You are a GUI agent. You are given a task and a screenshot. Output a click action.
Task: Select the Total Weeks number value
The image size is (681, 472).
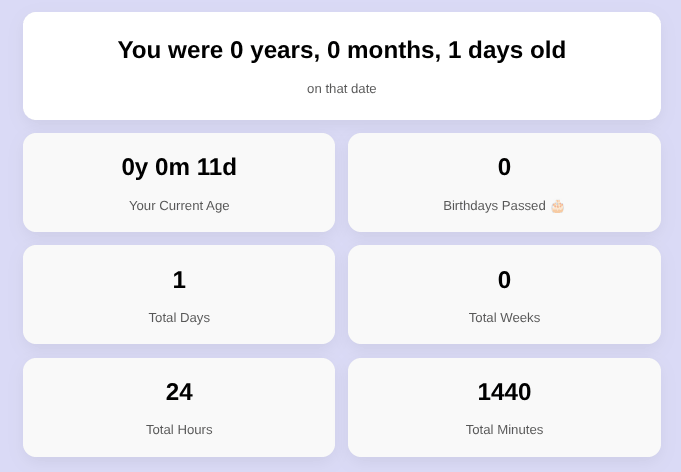point(504,280)
